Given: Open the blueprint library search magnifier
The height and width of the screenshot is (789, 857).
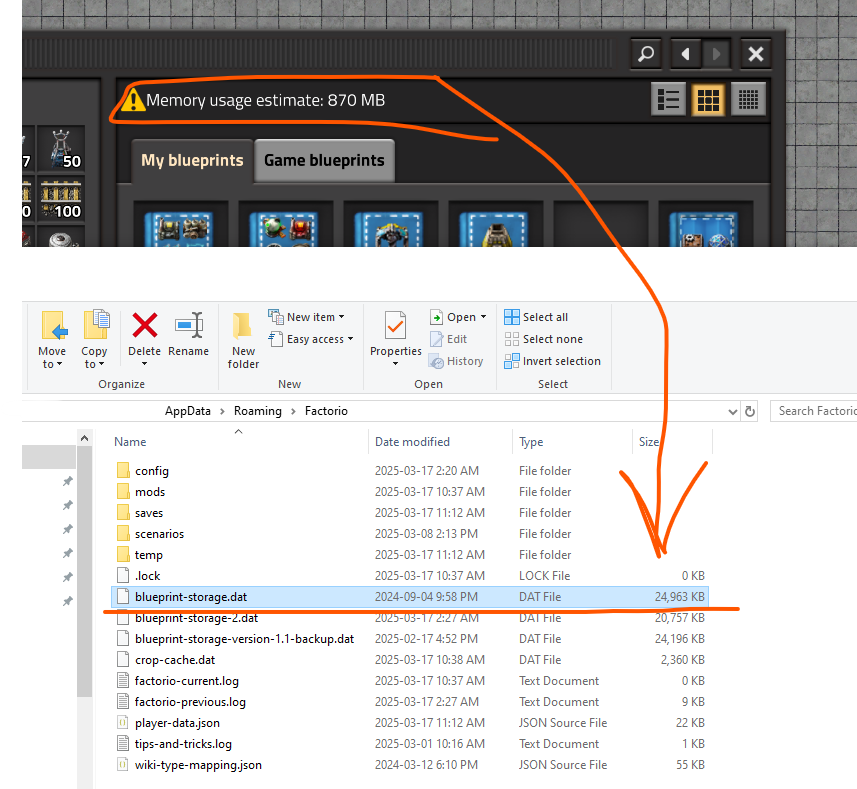Looking at the screenshot, I should point(646,54).
